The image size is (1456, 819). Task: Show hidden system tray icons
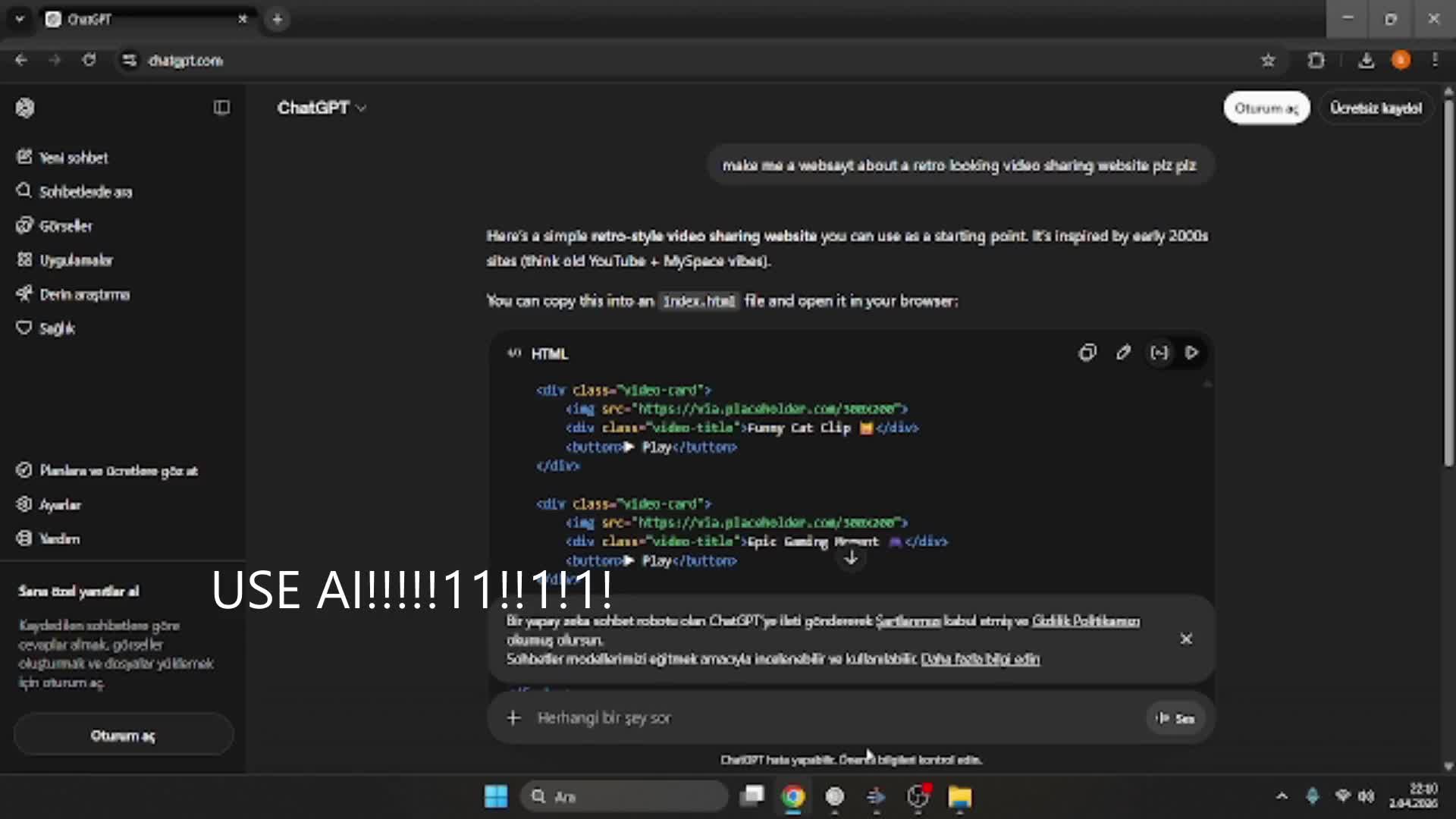[x=1282, y=796]
